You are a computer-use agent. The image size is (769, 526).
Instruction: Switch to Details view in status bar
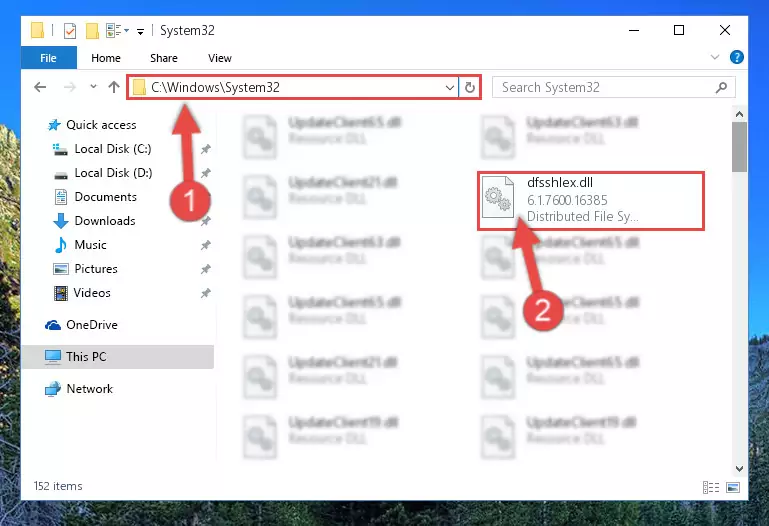point(711,487)
